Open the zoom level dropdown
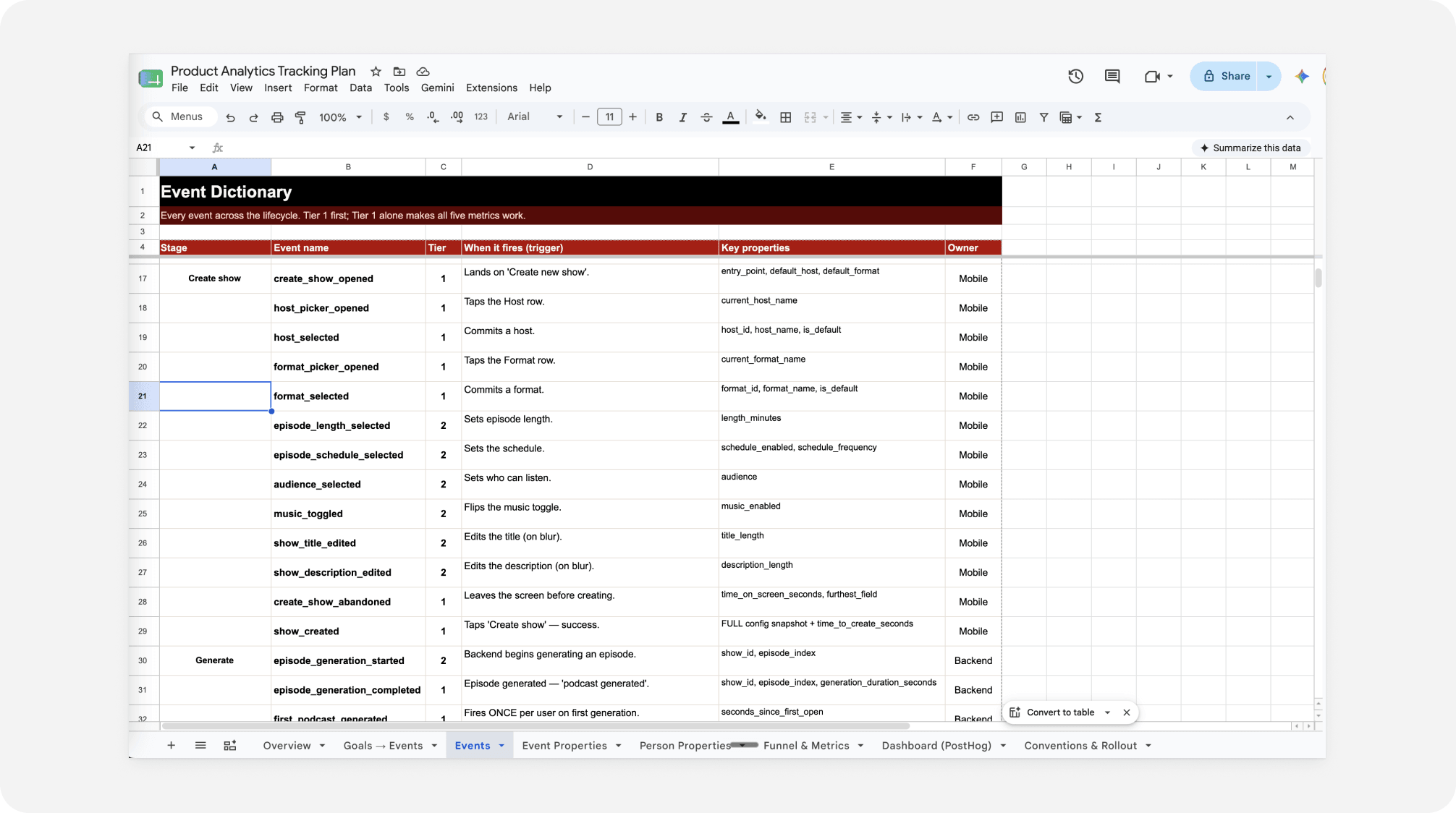1456x813 pixels. (x=340, y=117)
